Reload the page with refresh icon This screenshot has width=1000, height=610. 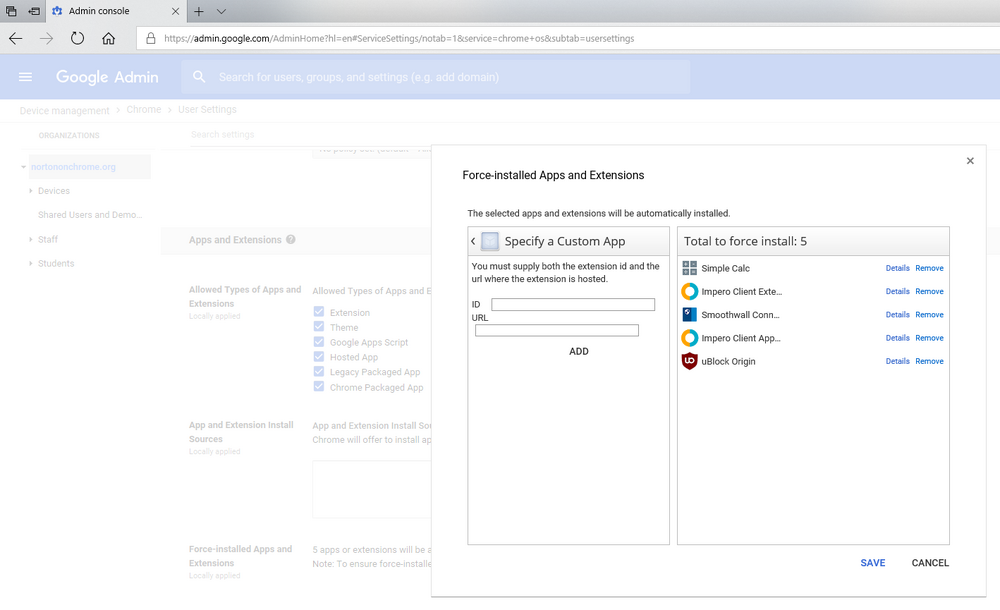[77, 38]
